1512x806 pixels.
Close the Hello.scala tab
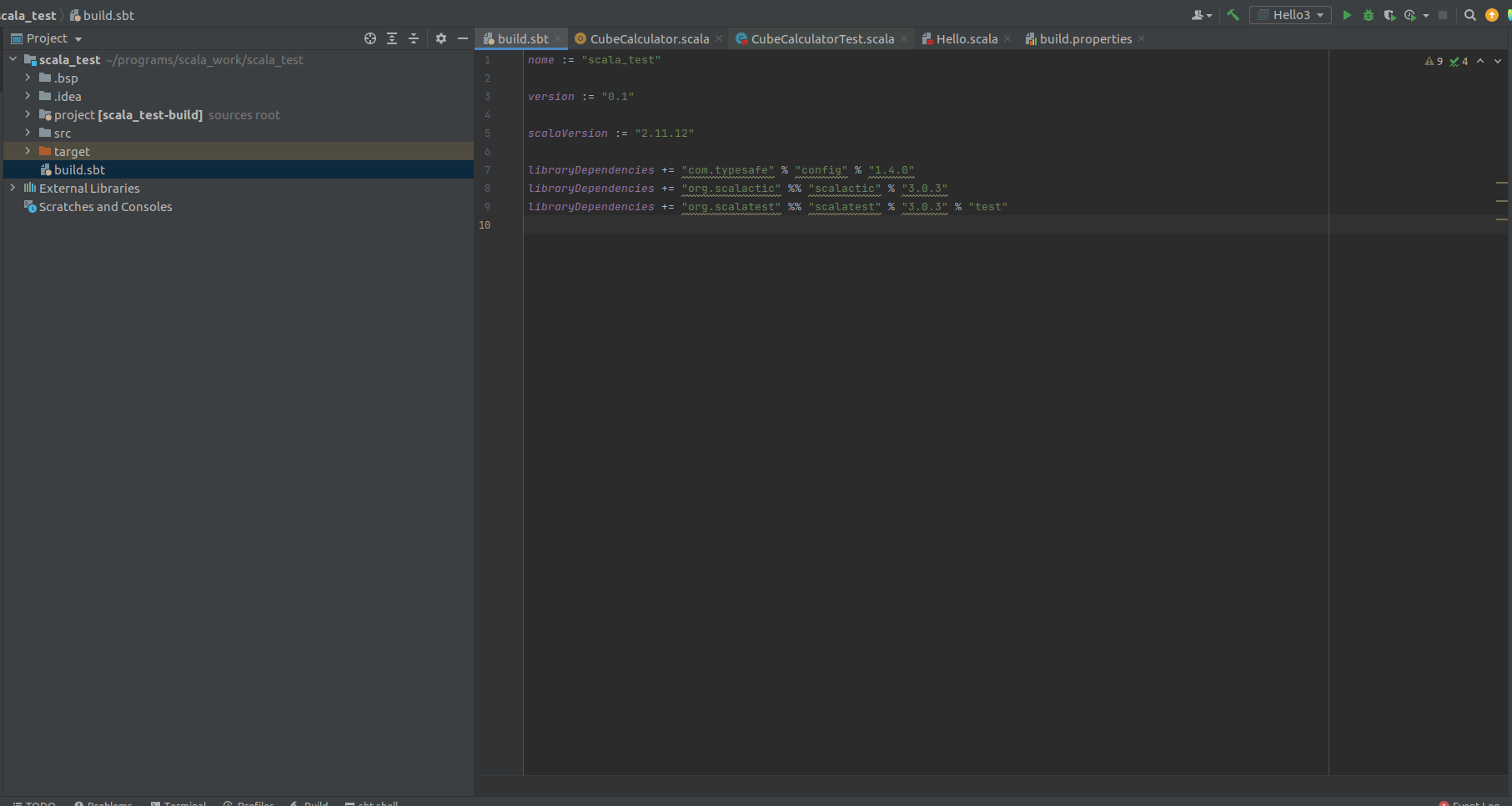tap(1007, 38)
